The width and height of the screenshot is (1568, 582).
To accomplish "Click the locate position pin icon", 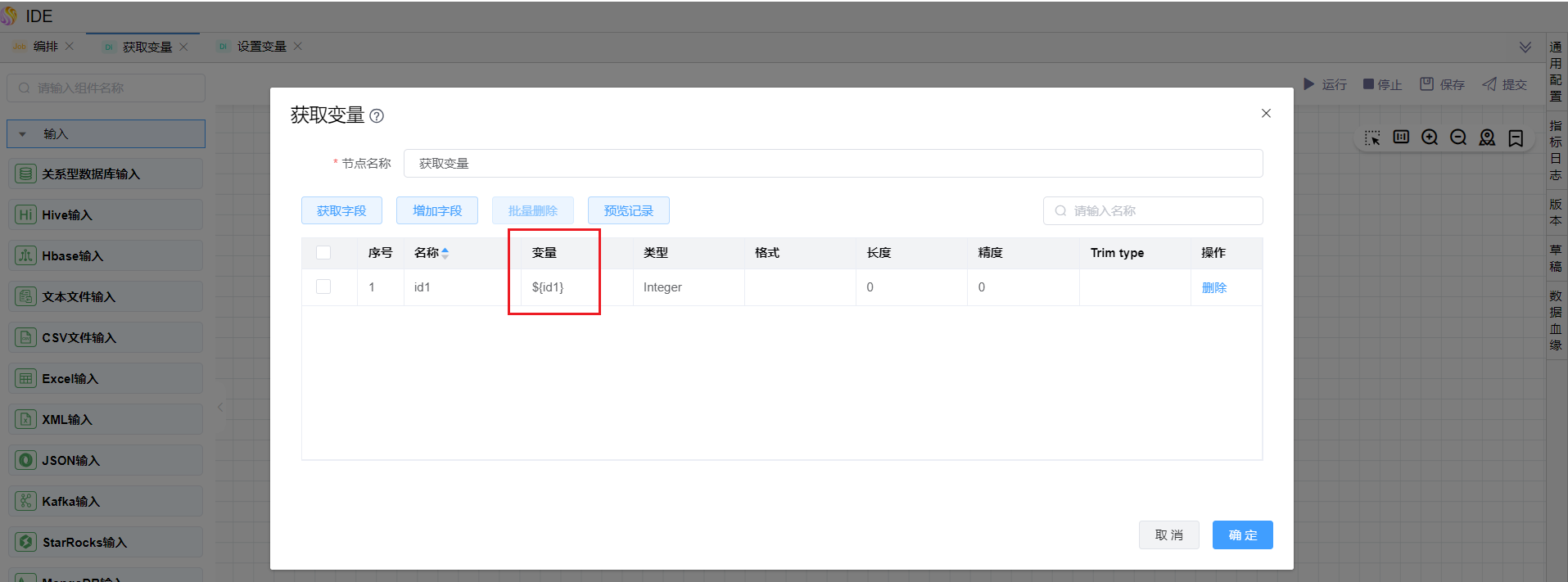I will pos(1487,138).
